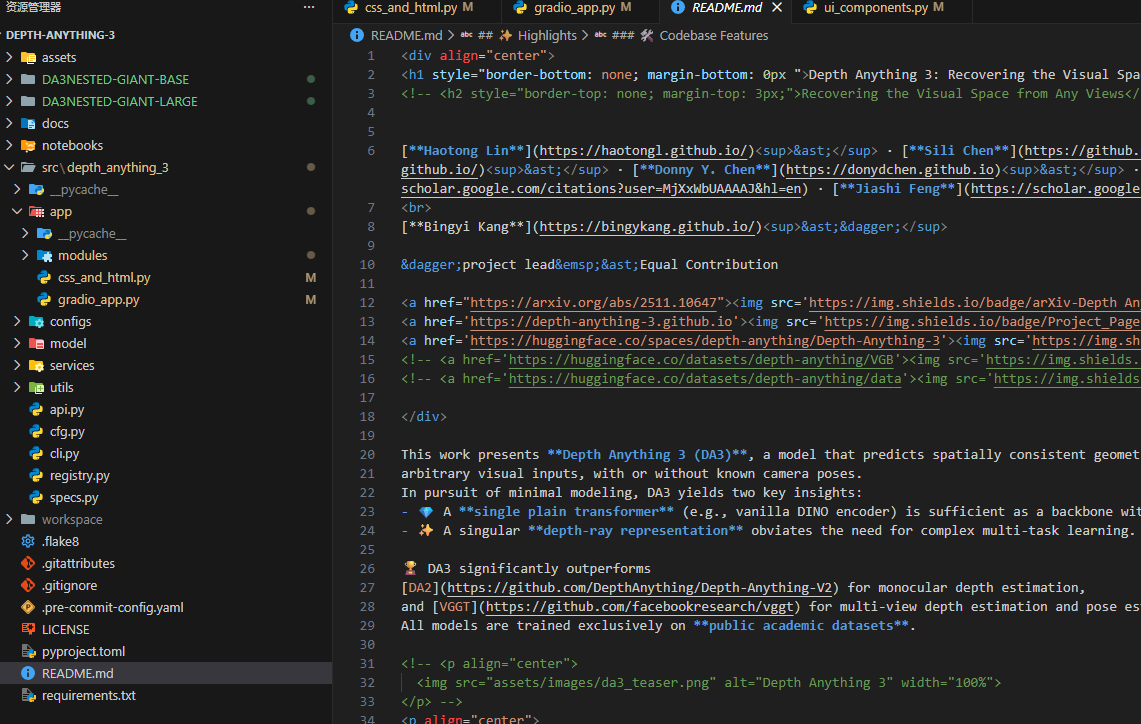Open the LICENSE file
This screenshot has width=1141, height=724.
[65, 629]
